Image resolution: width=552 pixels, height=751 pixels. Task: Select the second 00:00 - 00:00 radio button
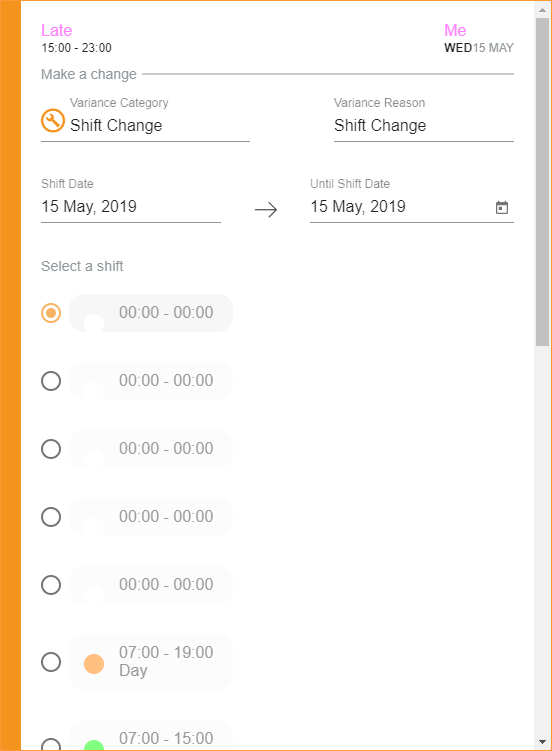click(x=51, y=381)
